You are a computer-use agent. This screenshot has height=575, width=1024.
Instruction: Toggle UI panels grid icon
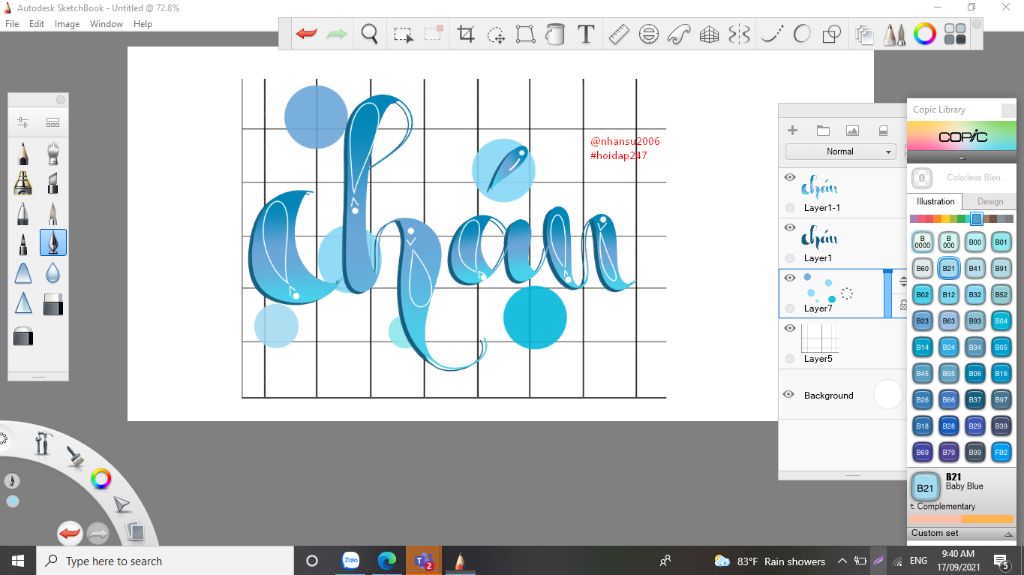tap(955, 34)
